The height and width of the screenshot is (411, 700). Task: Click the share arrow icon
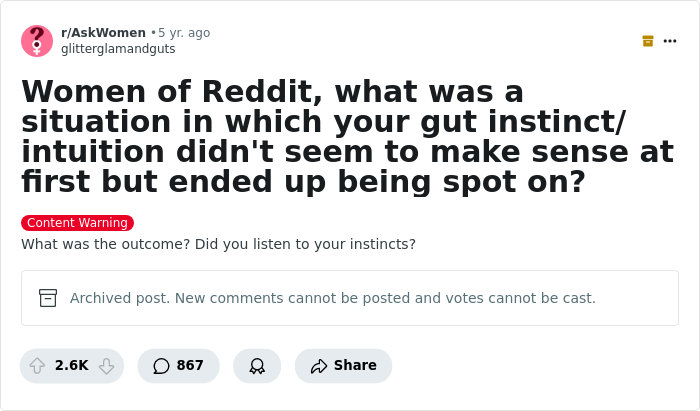[x=319, y=366]
